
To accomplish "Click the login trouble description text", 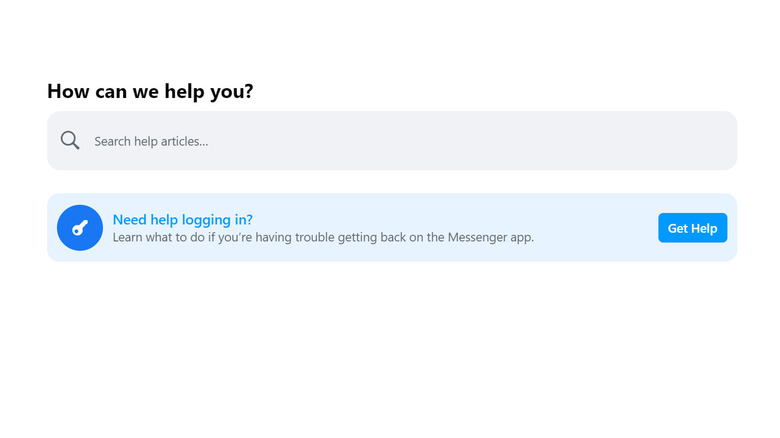I will [x=323, y=238].
